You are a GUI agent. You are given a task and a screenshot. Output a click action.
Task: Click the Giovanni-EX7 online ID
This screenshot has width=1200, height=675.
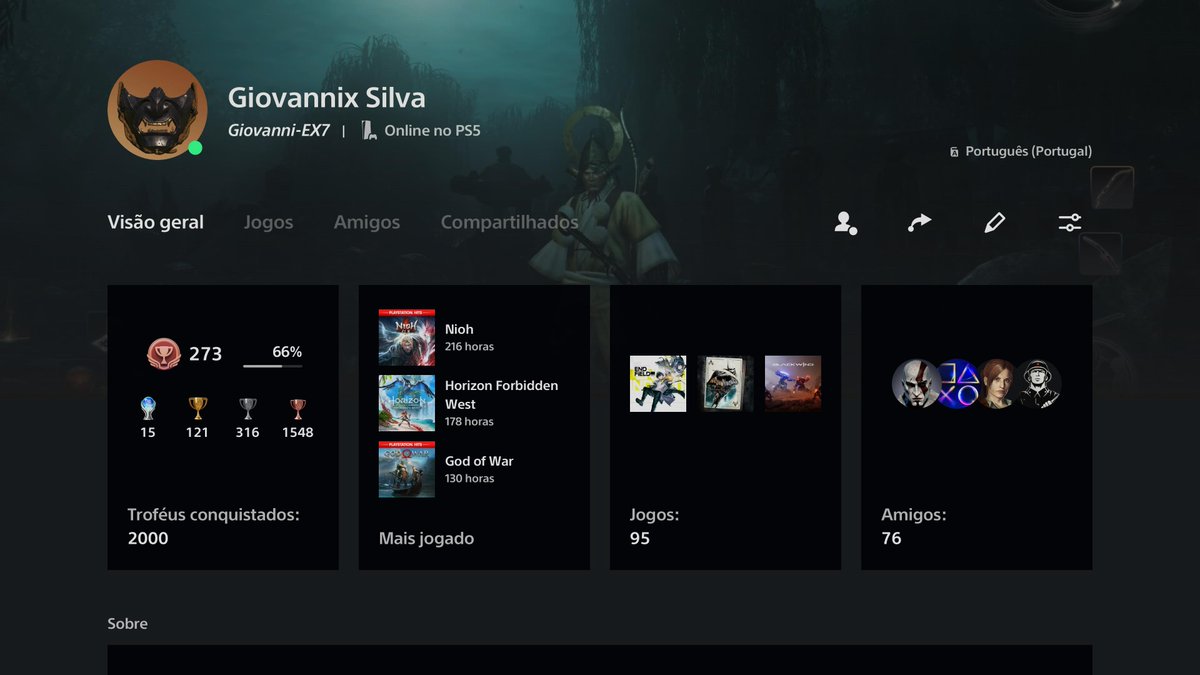[279, 131]
